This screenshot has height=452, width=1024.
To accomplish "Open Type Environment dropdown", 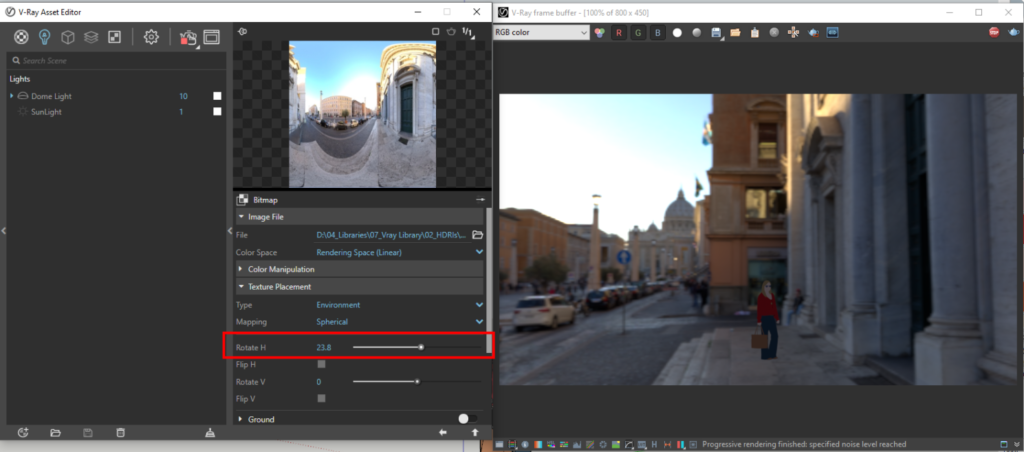I will [x=400, y=305].
